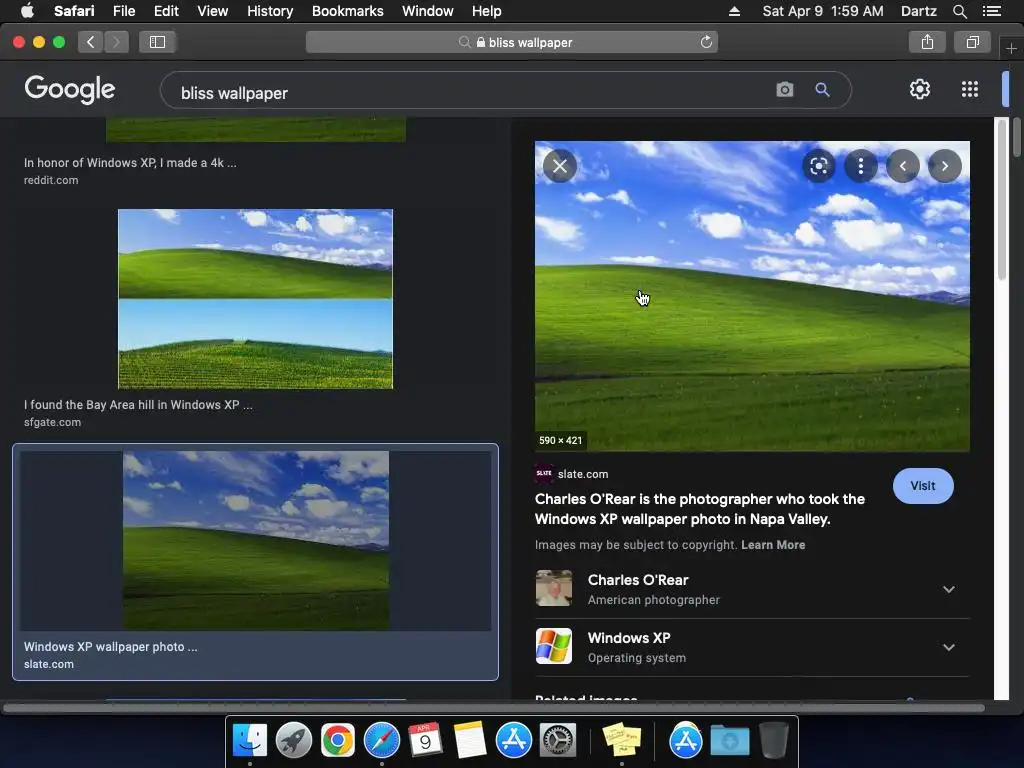Click "I found the Bay Area hill" caption
The height and width of the screenshot is (768, 1024).
point(138,405)
